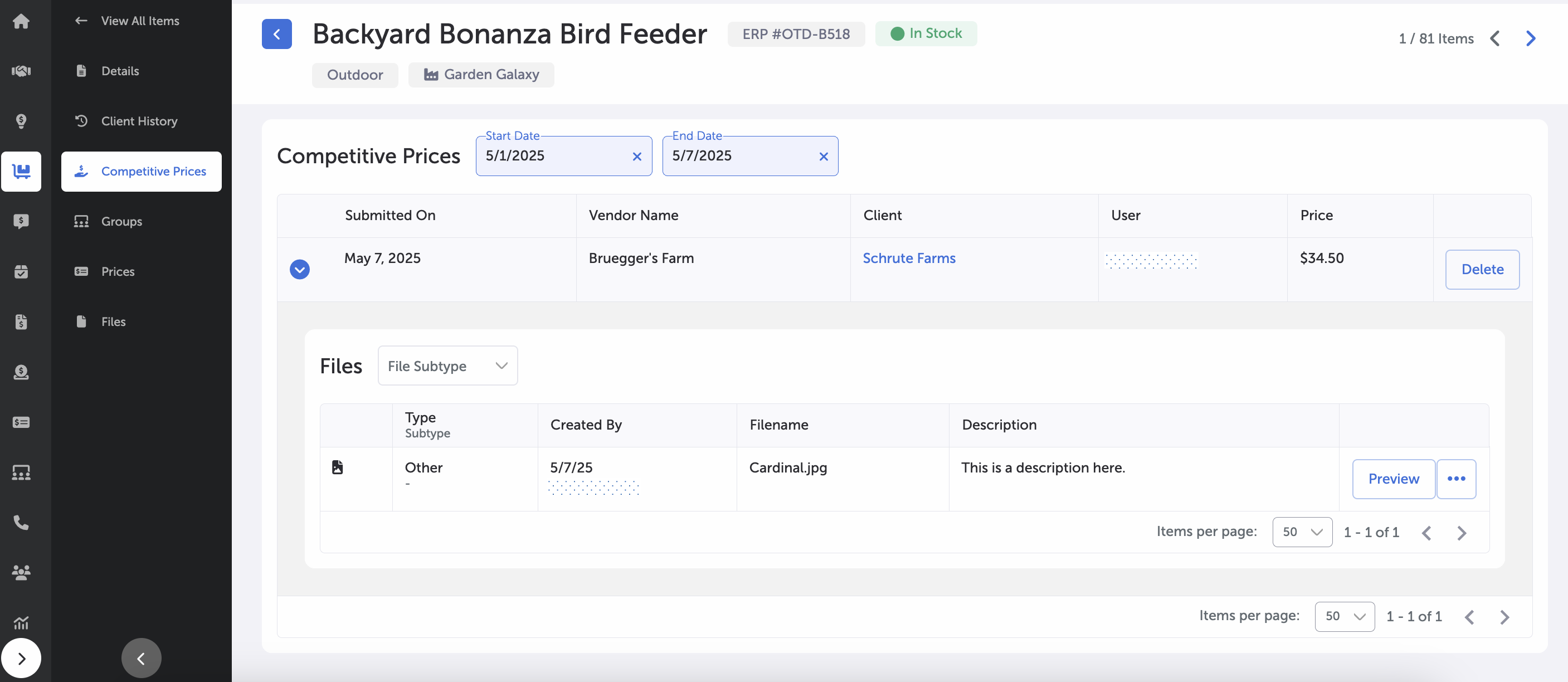Open the Files items per page dropdown
This screenshot has width=1568, height=682.
[x=1302, y=532]
